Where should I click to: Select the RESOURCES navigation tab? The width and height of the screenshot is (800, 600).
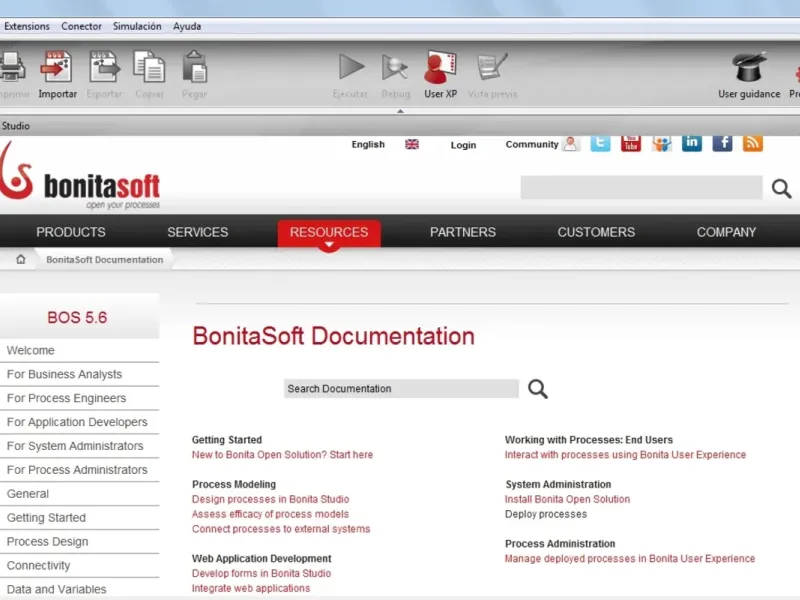point(329,233)
